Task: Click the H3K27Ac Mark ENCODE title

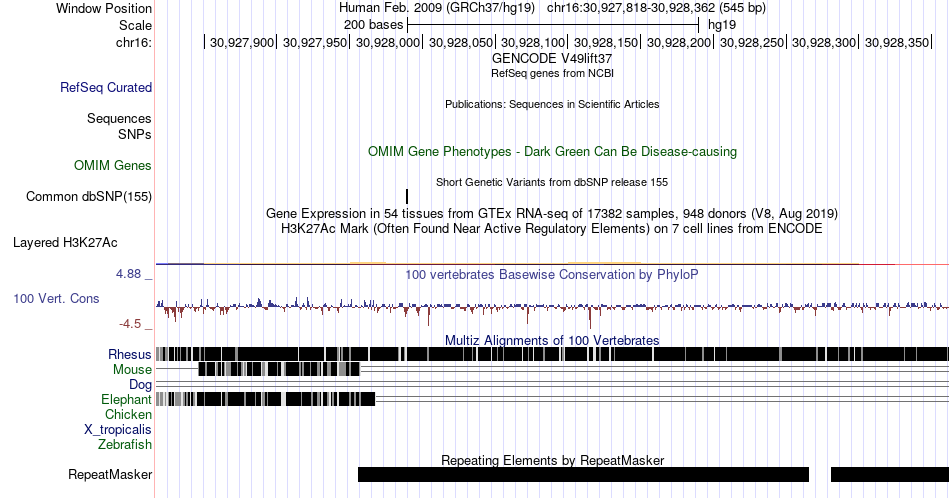Action: click(x=552, y=228)
